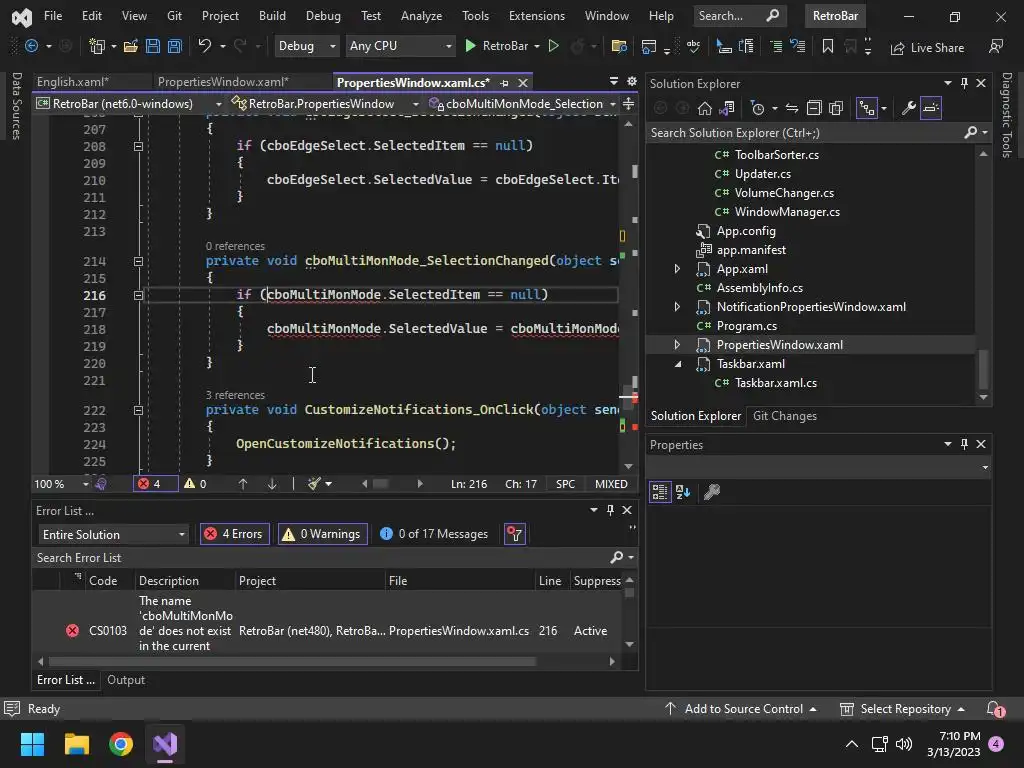Open the cboMultiMonMode_Selection member dropdown
1024x768 pixels.
click(522, 104)
